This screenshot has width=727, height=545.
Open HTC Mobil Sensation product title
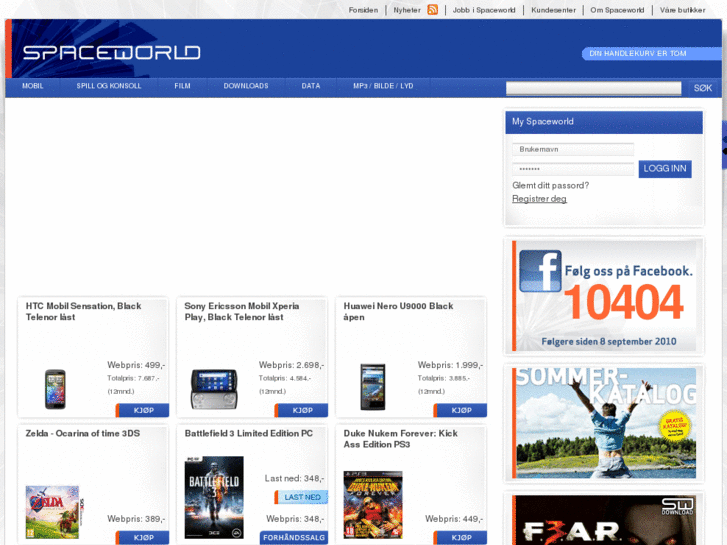83,312
